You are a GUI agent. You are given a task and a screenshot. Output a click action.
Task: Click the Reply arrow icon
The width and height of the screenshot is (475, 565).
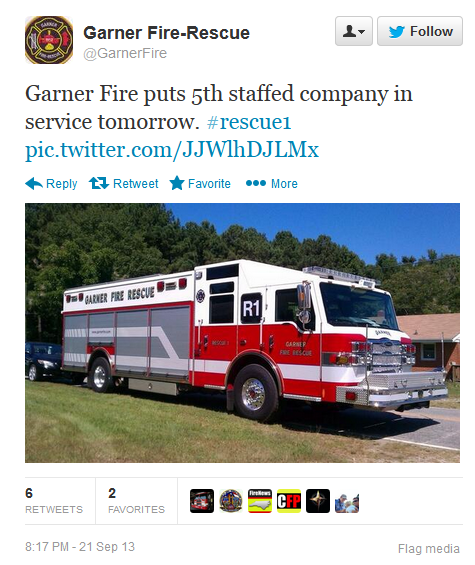click(34, 183)
